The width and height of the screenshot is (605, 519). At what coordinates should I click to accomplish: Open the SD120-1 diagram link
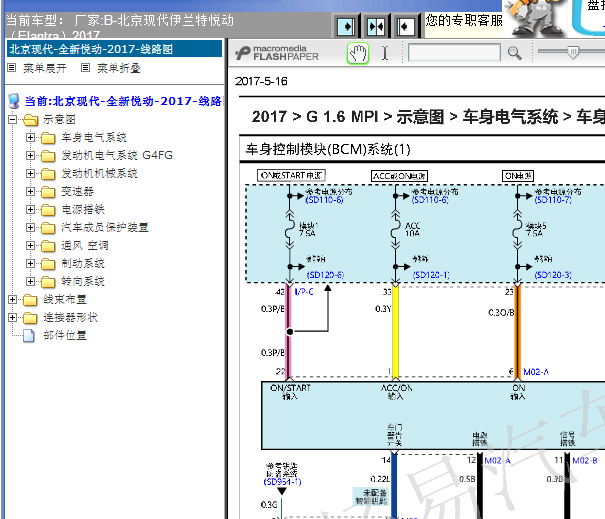(431, 275)
